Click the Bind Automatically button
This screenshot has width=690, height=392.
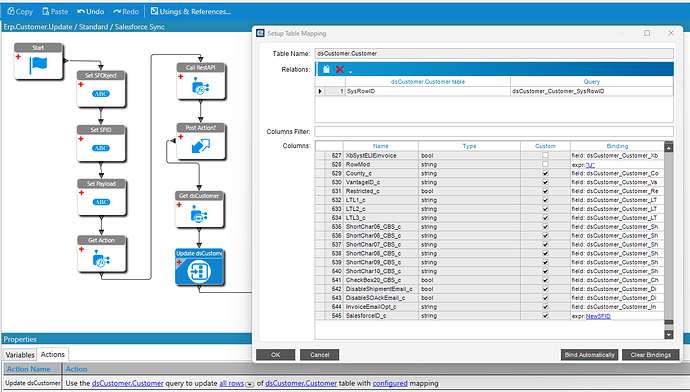(589, 355)
